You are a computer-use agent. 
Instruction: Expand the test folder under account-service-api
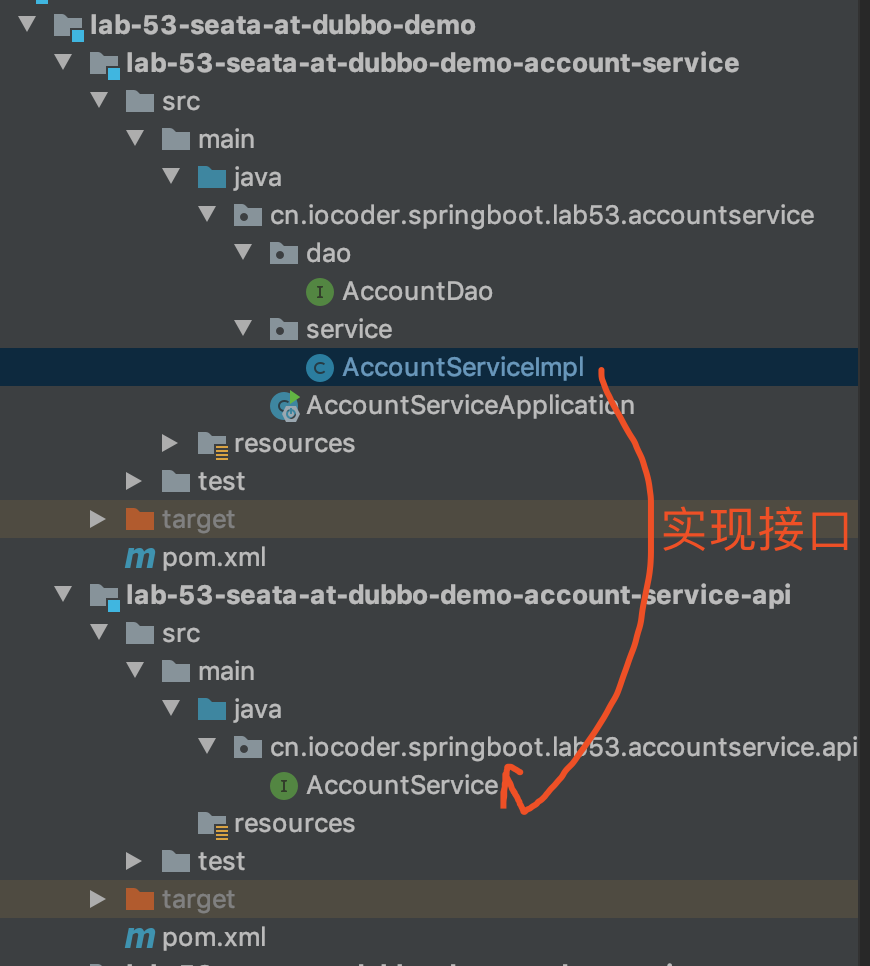pos(134,861)
